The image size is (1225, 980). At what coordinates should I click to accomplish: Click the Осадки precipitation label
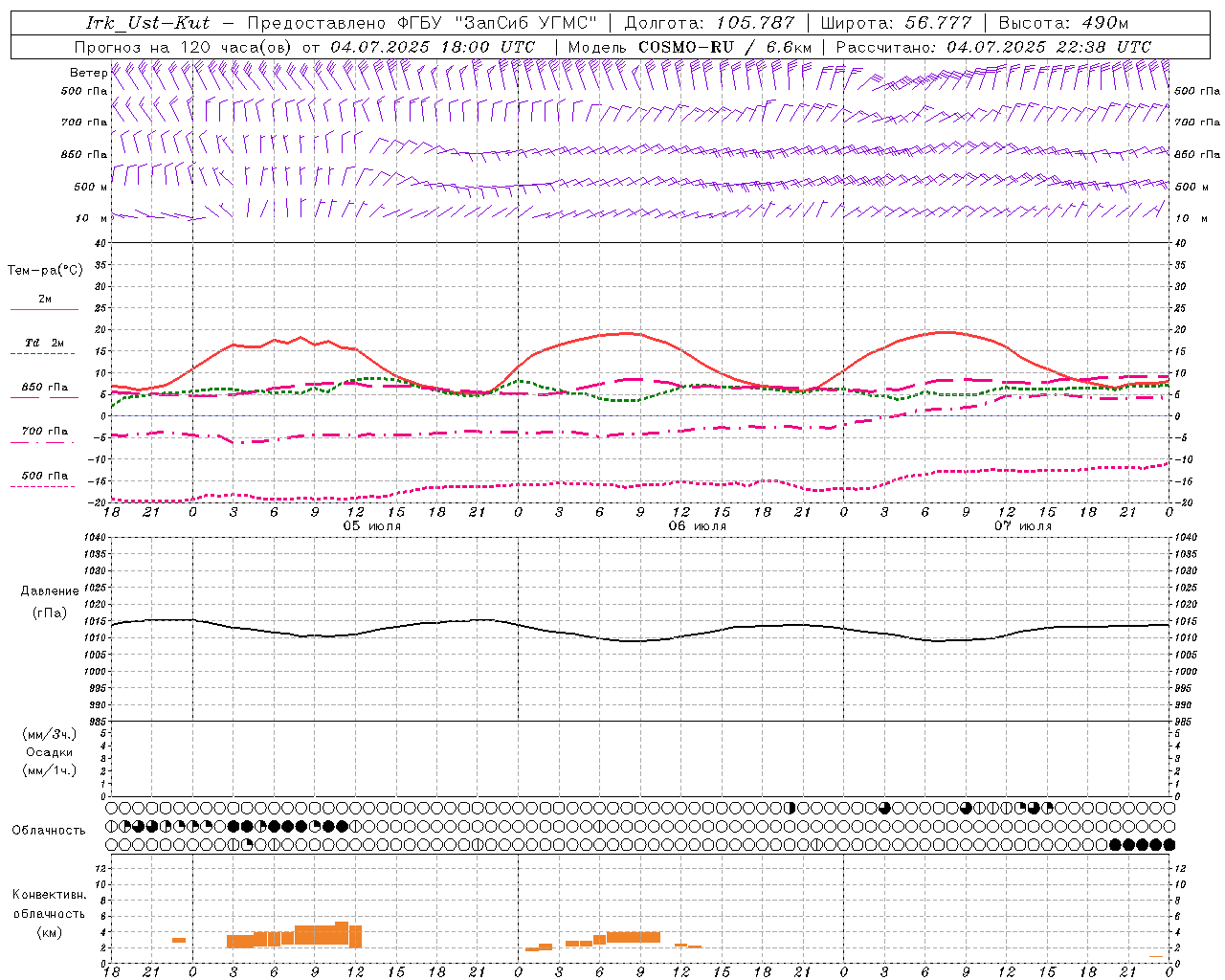[50, 752]
